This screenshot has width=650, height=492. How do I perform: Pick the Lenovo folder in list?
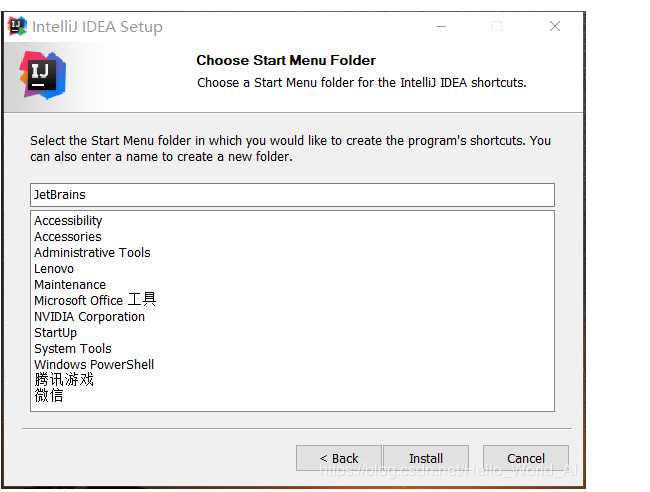tap(54, 269)
